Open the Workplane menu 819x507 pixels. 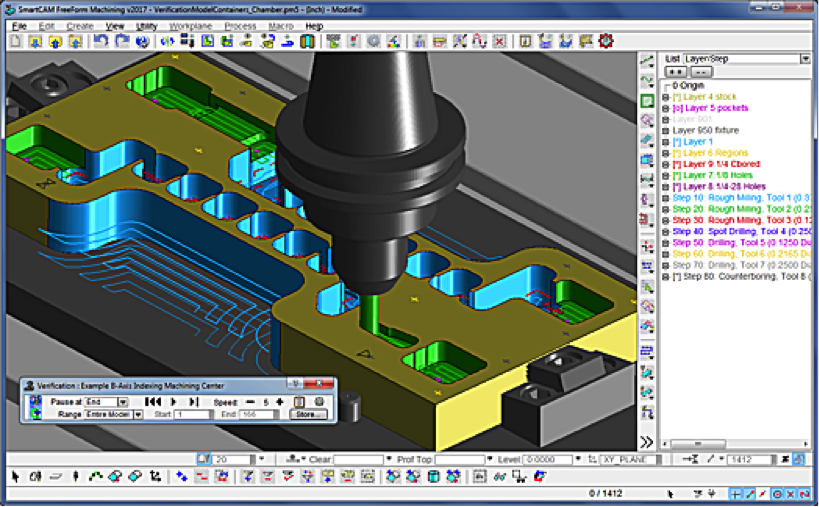[x=189, y=25]
